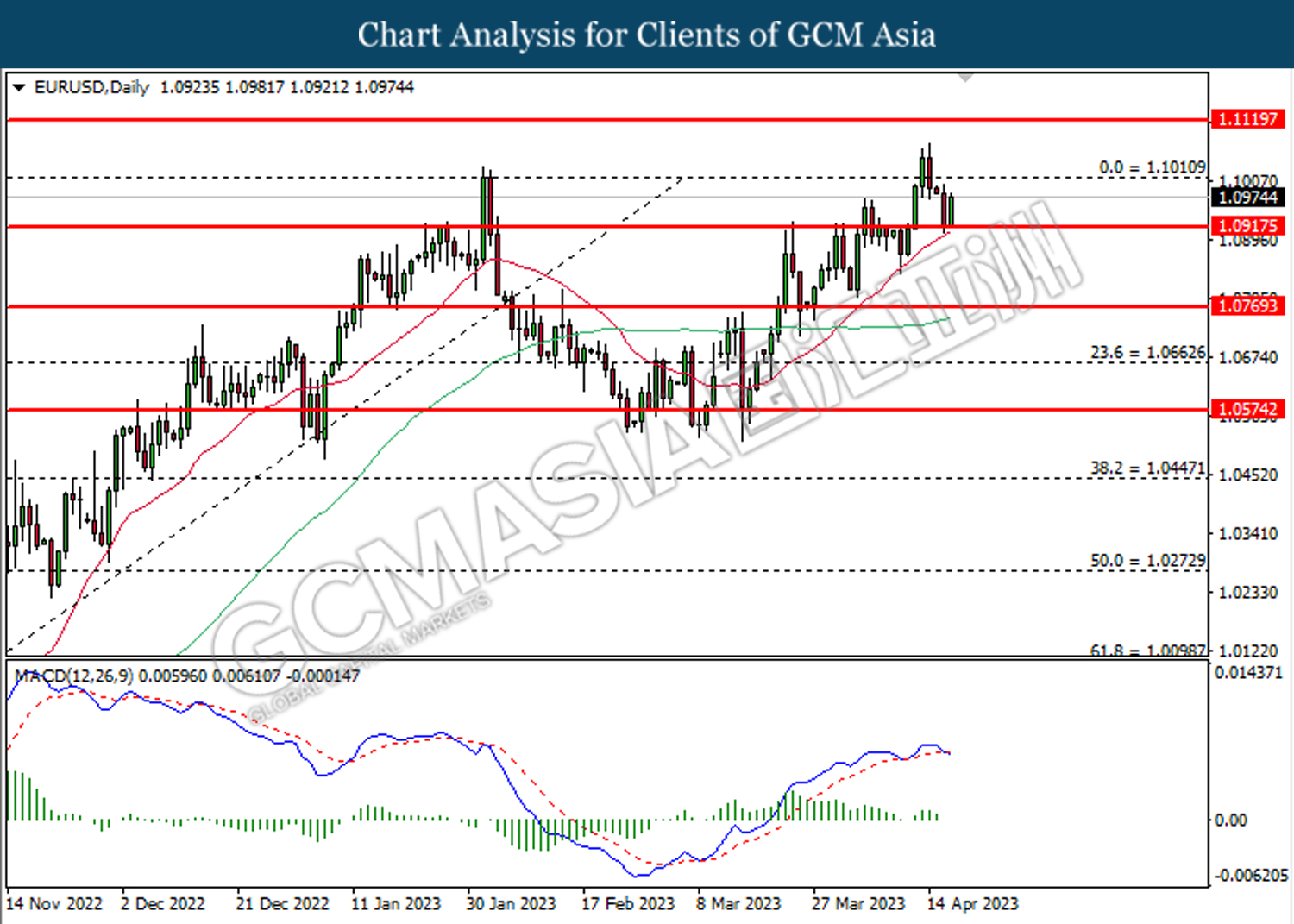The width and height of the screenshot is (1294, 924).
Task: Click the MACD -0.006205 scale value
Action: pos(1251,876)
